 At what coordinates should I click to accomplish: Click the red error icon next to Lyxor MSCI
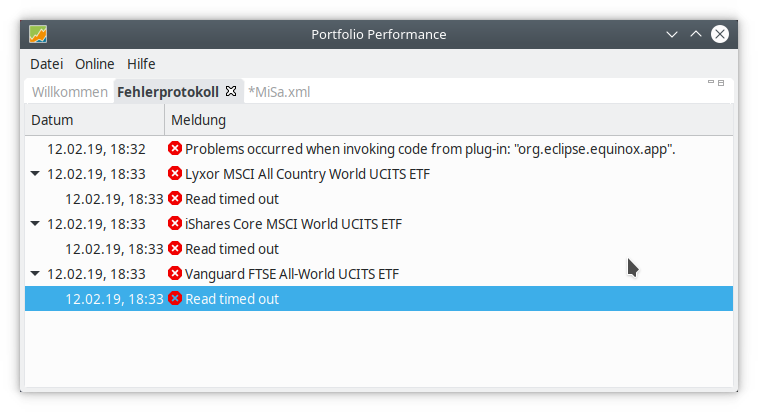(175, 174)
